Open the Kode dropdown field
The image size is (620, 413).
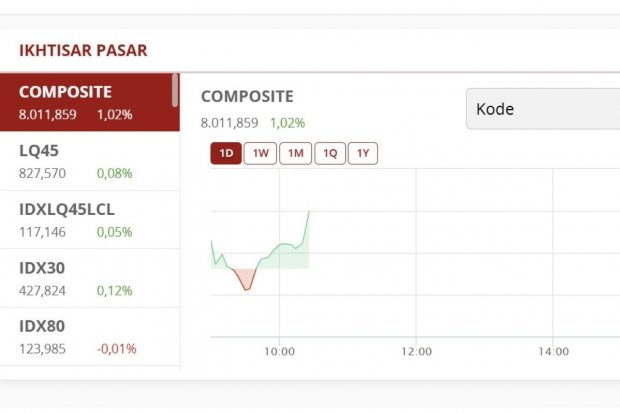[543, 109]
